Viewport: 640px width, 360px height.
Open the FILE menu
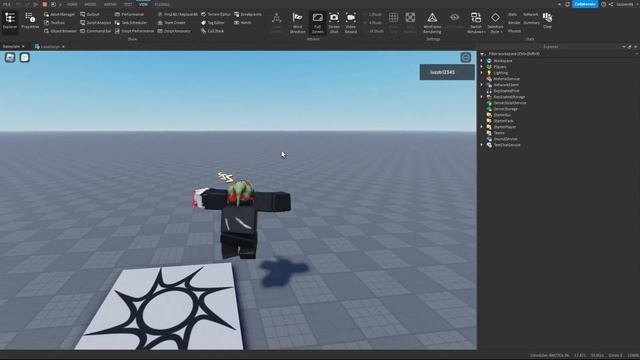pyautogui.click(x=7, y=4)
